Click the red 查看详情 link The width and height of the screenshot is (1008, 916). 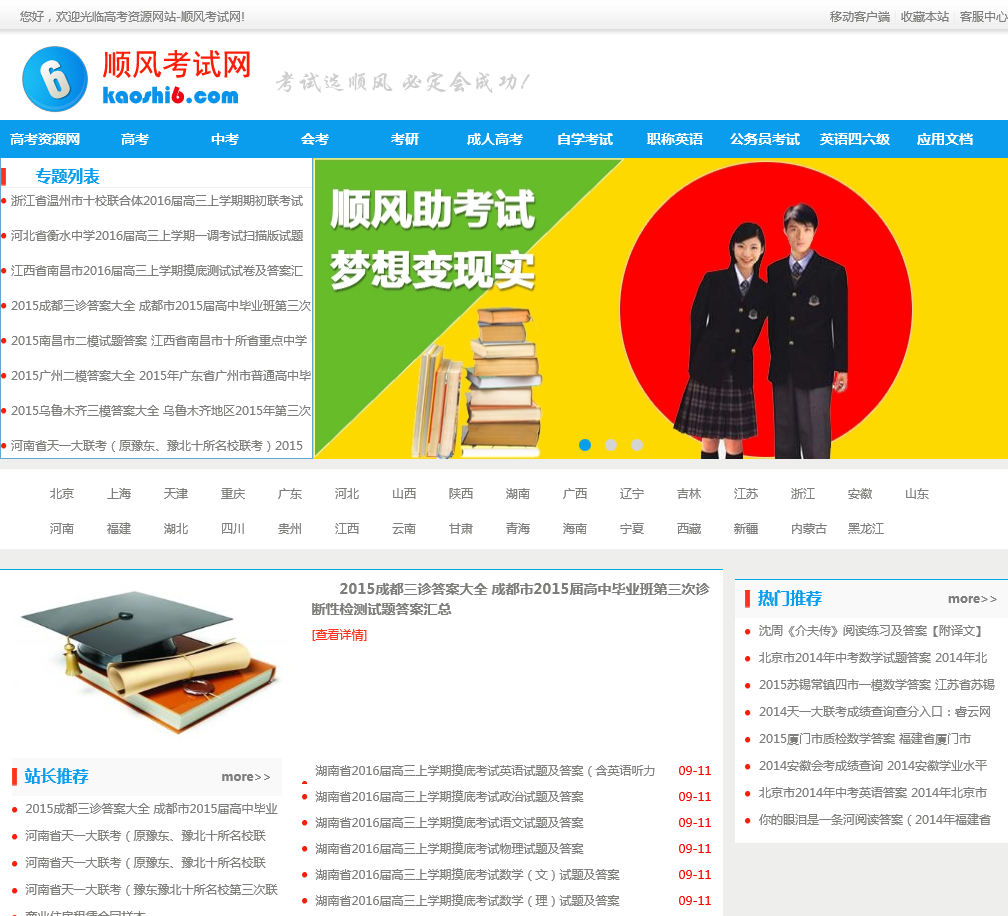click(339, 635)
